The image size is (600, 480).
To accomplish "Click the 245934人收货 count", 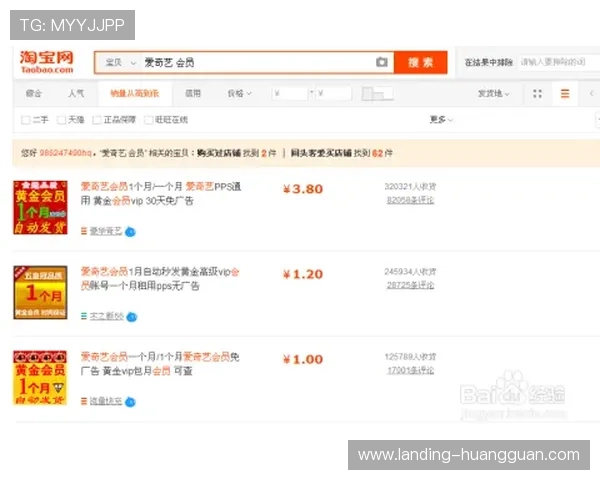I will point(410,271).
